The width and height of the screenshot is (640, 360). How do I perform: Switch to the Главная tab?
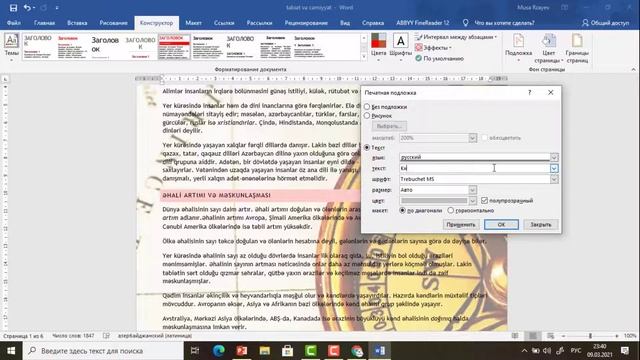44,23
